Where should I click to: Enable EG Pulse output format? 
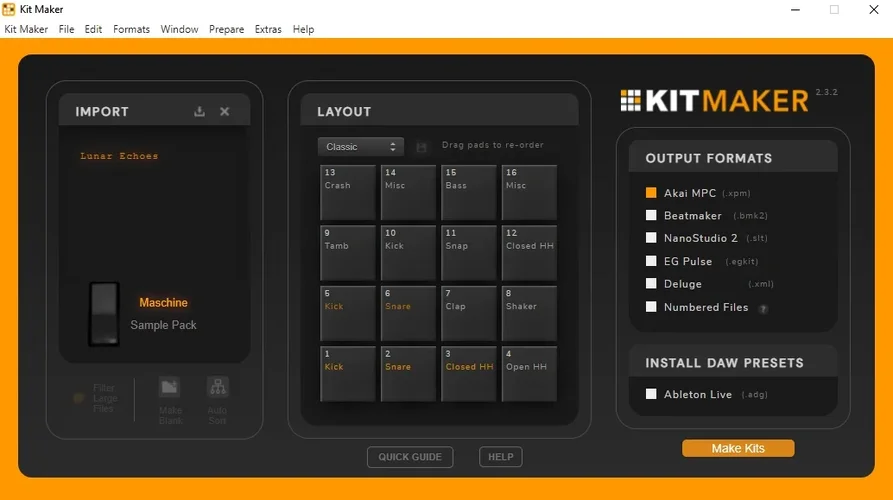pyautogui.click(x=651, y=261)
